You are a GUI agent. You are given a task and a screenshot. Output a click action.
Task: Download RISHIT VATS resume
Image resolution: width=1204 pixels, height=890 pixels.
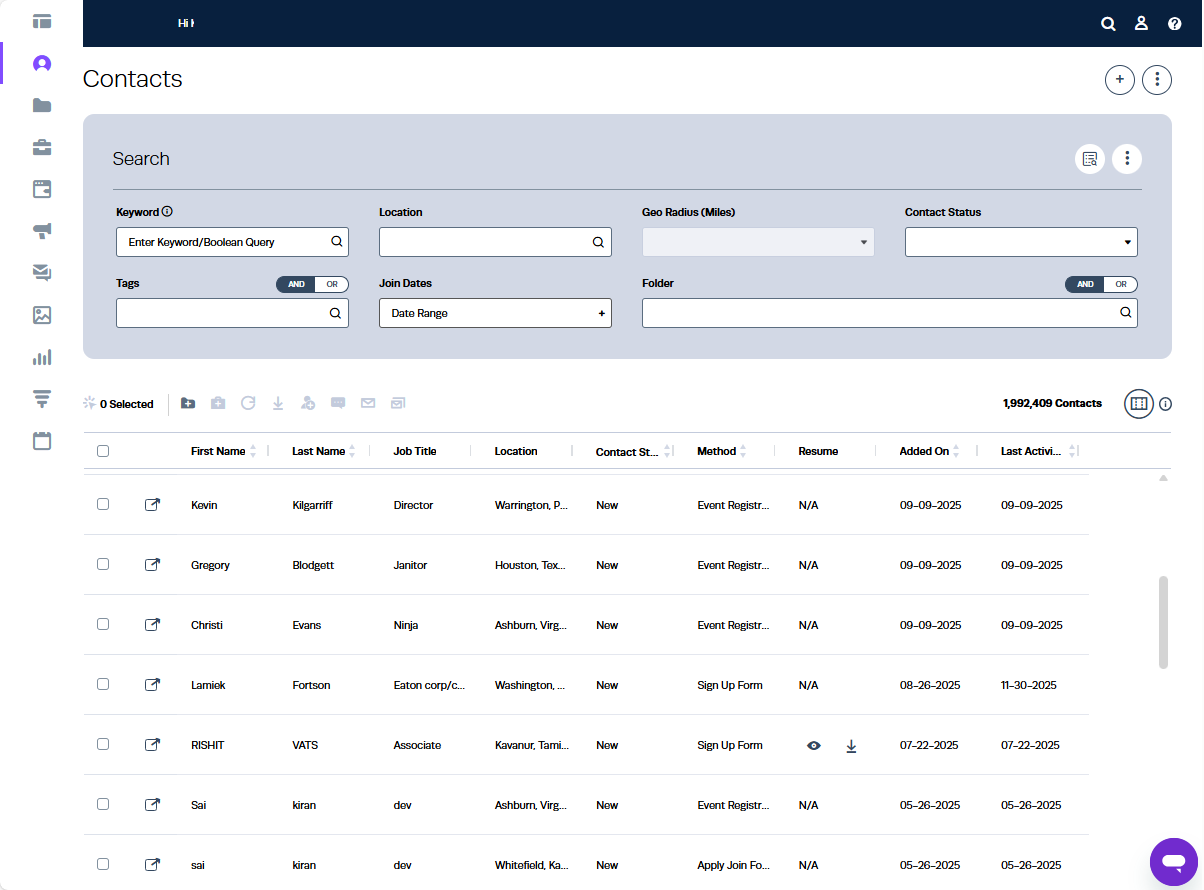tap(851, 746)
